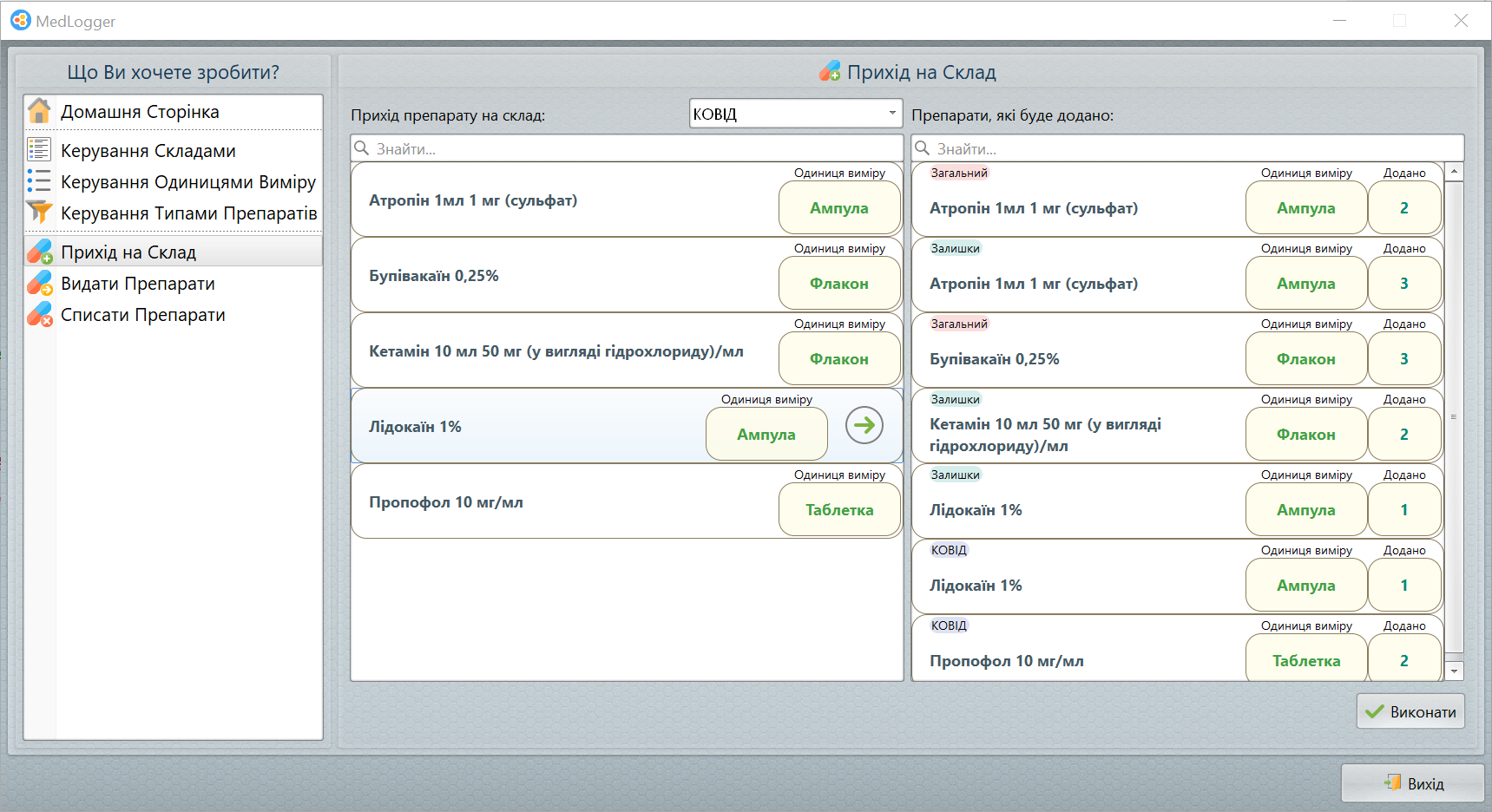Click green arrow to add Лідокаїн 1%
The image size is (1492, 812).
click(864, 425)
